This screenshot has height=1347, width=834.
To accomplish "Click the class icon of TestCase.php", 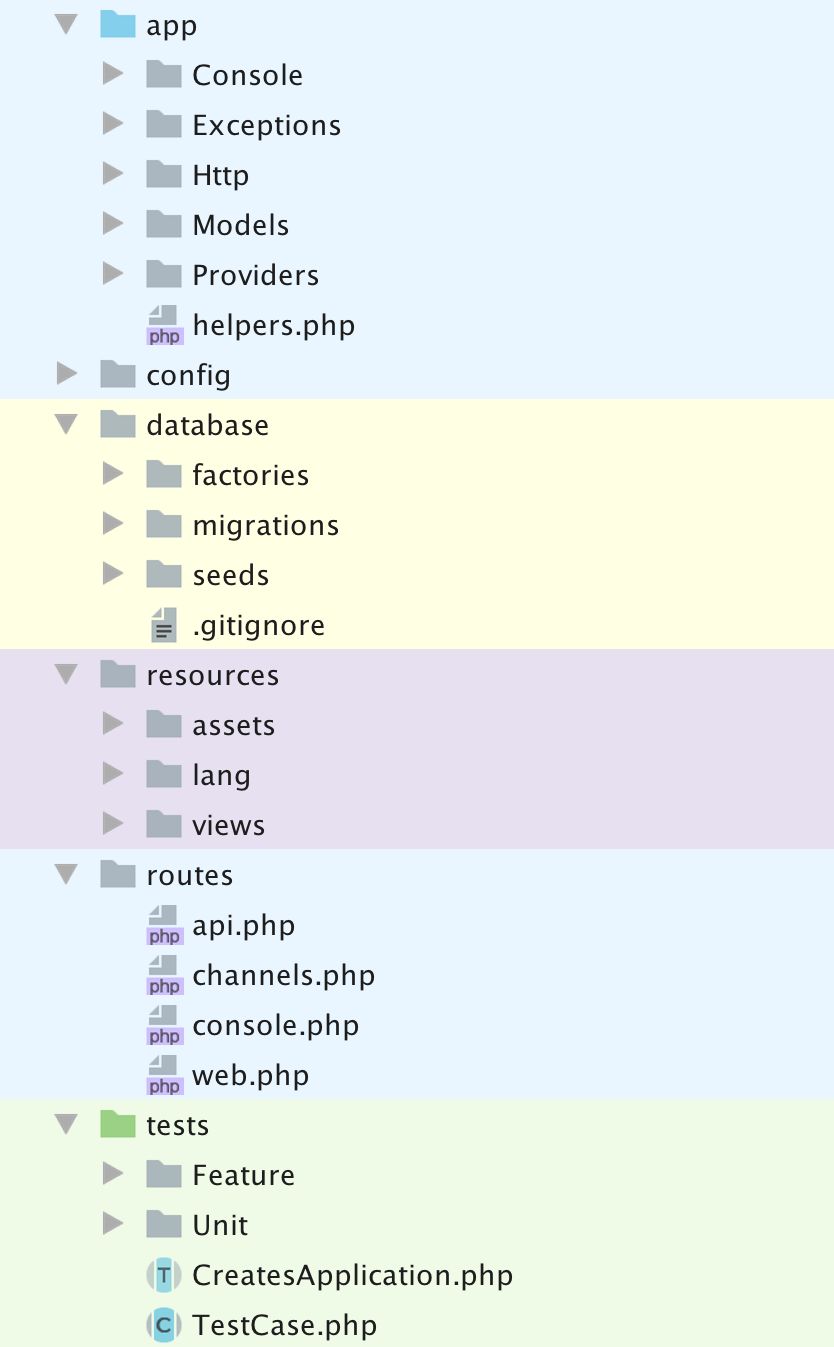I will [x=164, y=1325].
